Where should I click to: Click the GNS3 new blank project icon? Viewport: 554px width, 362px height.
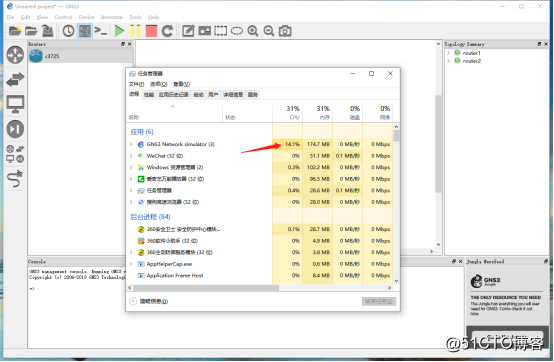(x=15, y=31)
